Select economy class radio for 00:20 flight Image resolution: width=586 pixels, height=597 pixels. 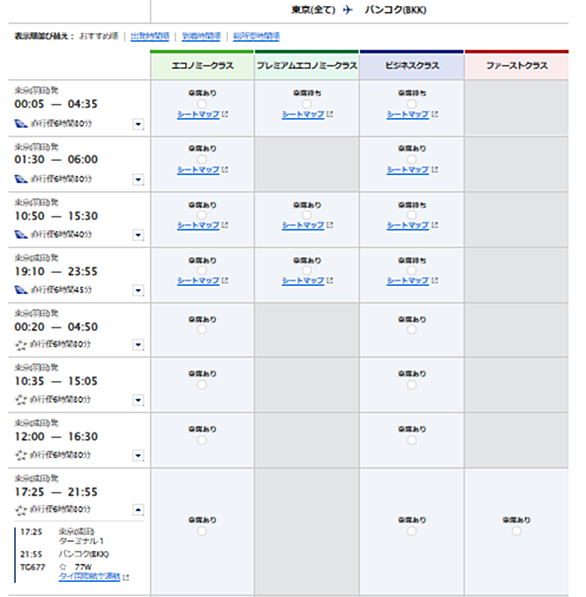pyautogui.click(x=202, y=329)
